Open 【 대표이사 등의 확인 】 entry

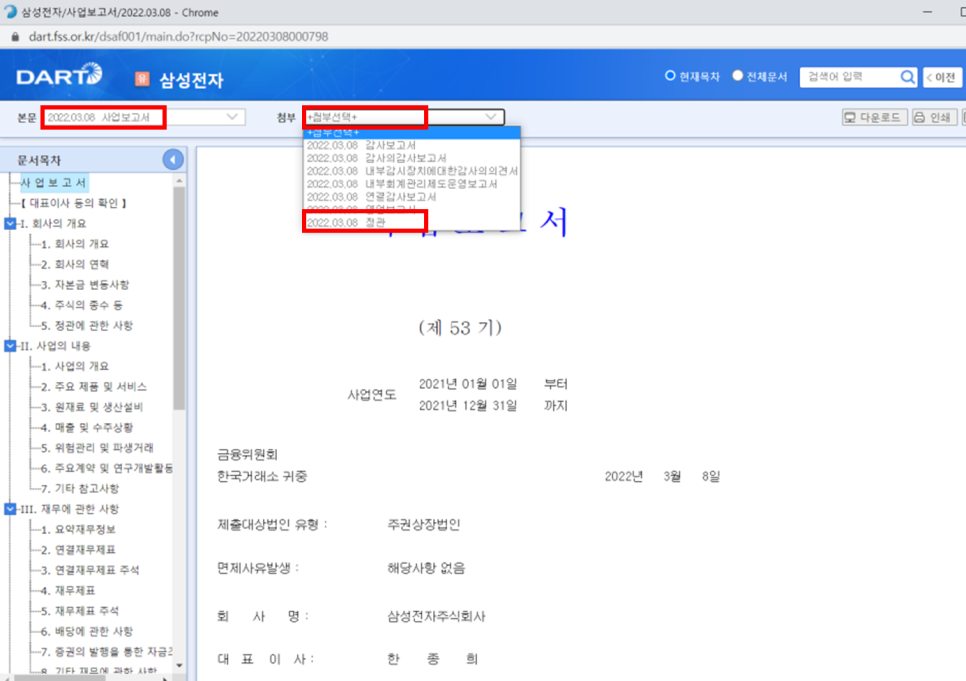(73, 203)
